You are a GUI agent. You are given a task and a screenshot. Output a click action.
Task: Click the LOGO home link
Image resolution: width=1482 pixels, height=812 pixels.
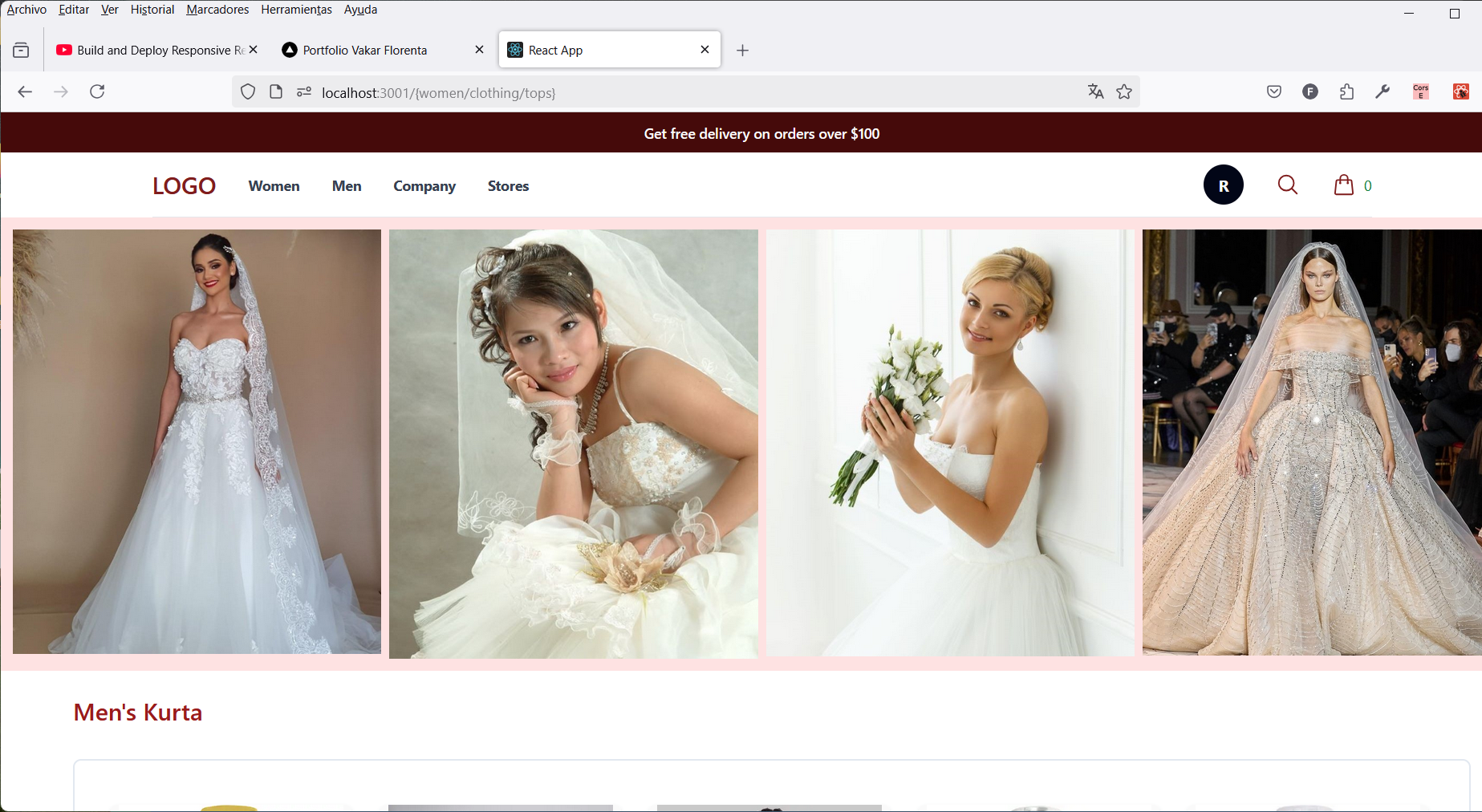pyautogui.click(x=184, y=186)
